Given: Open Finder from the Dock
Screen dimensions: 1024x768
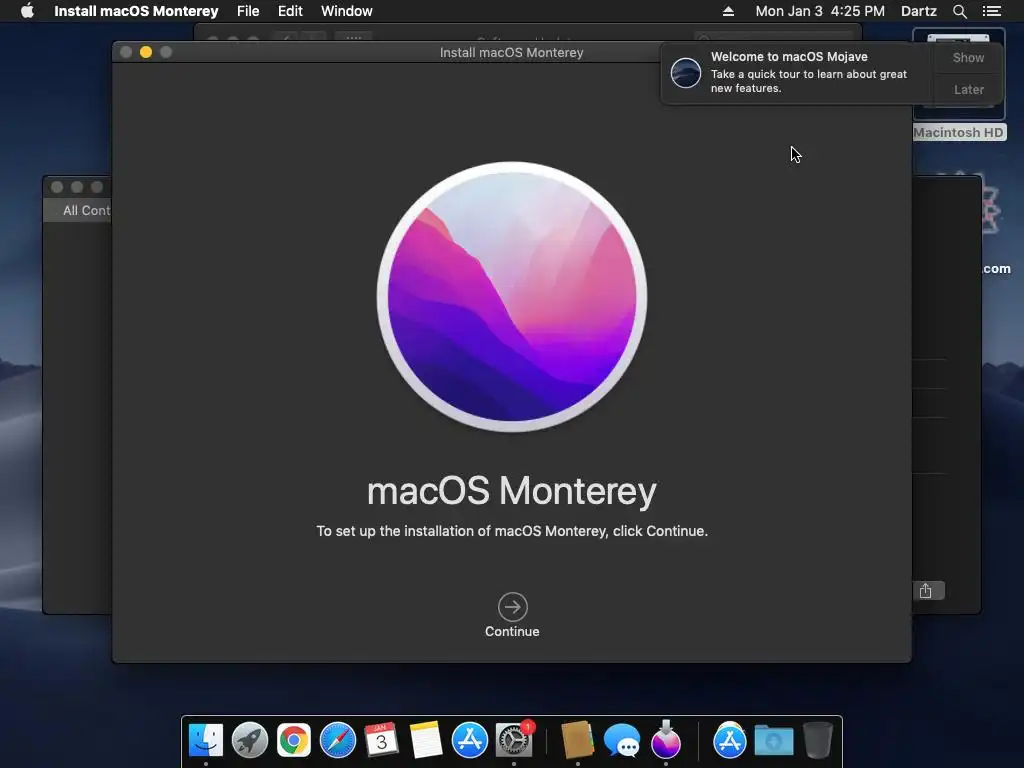Looking at the screenshot, I should pyautogui.click(x=206, y=740).
